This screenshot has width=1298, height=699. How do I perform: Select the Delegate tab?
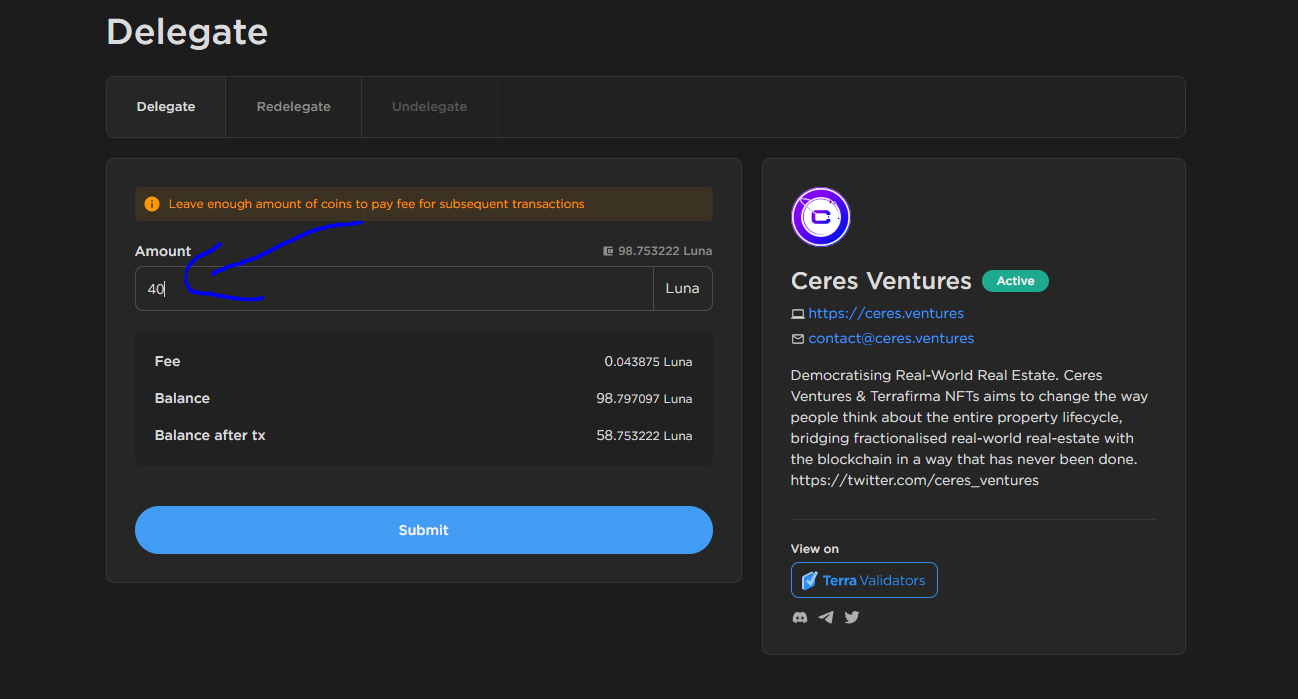[x=166, y=107]
